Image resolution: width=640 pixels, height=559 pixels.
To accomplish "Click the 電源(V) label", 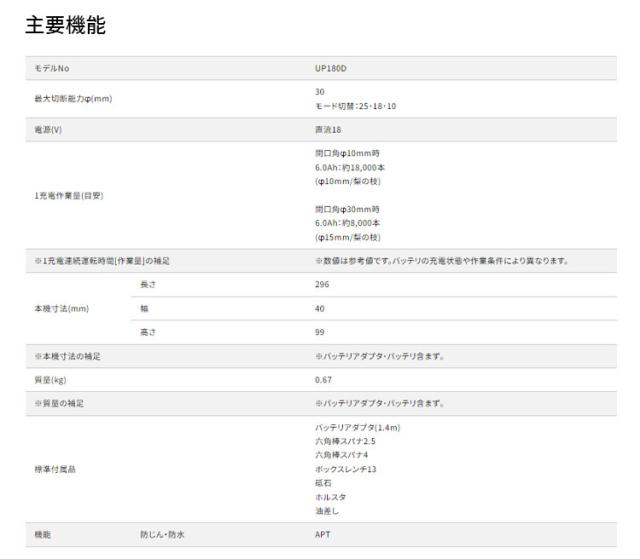I will 48,130.
